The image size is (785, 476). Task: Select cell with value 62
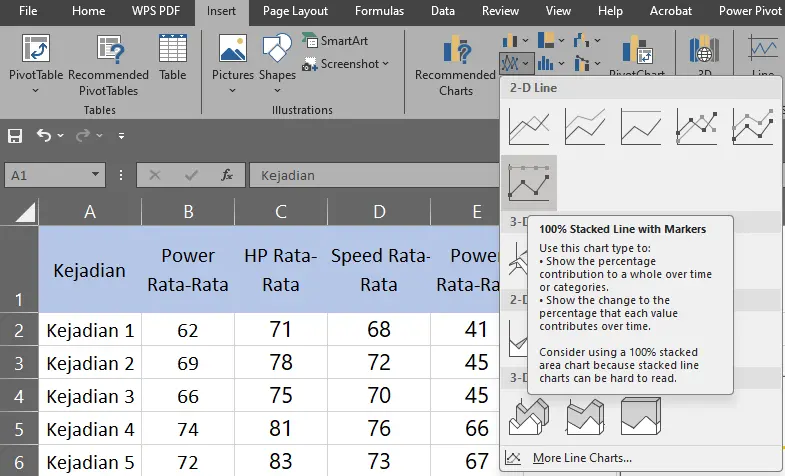188,330
